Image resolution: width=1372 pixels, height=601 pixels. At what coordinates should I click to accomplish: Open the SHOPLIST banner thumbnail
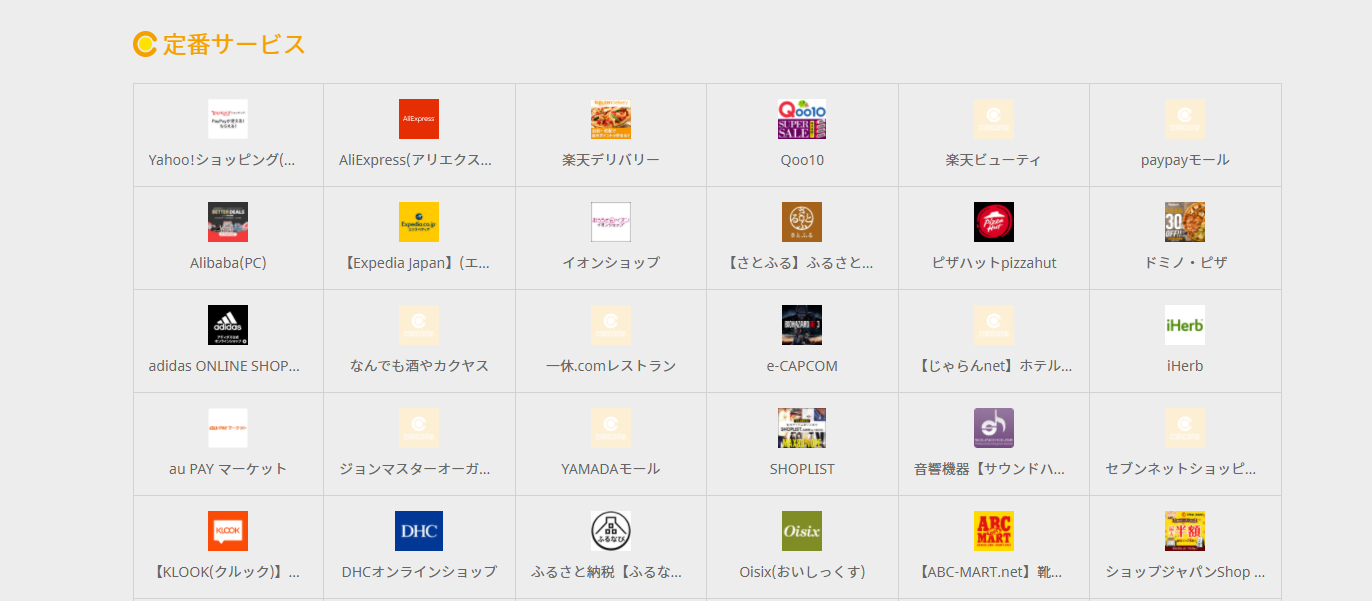click(x=802, y=428)
